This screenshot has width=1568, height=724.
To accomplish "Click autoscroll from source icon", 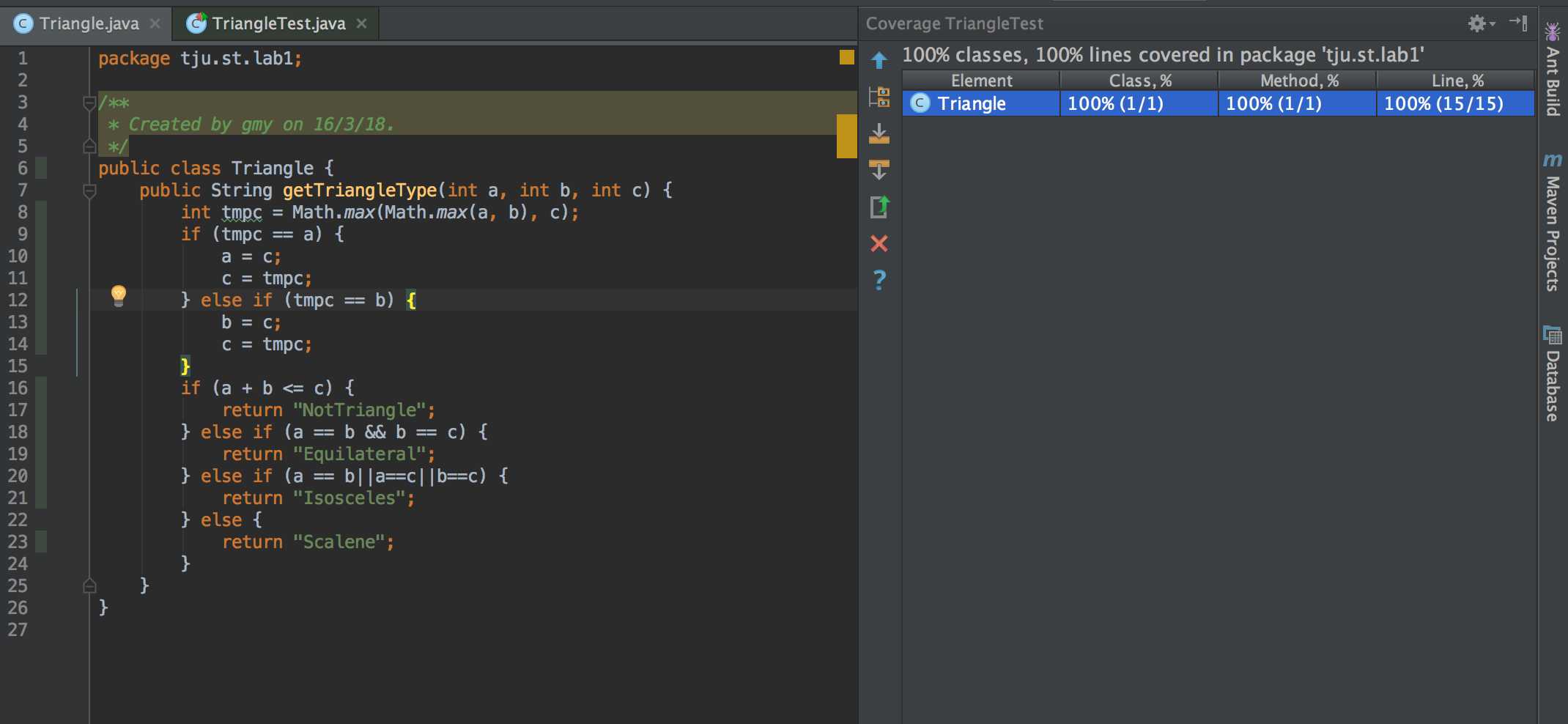I will point(879,170).
